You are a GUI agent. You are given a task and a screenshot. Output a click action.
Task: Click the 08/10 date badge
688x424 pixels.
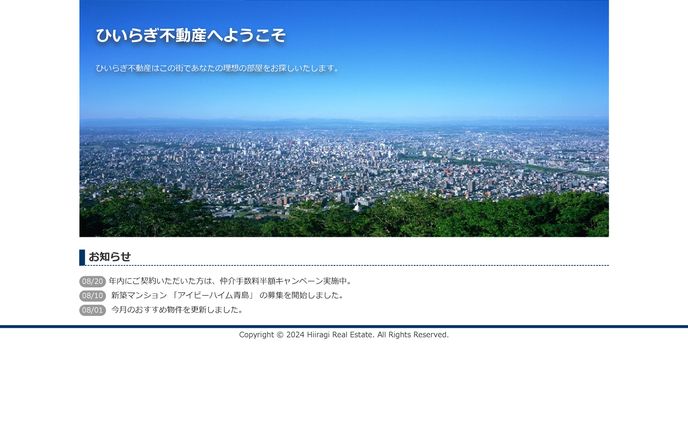[x=93, y=296]
